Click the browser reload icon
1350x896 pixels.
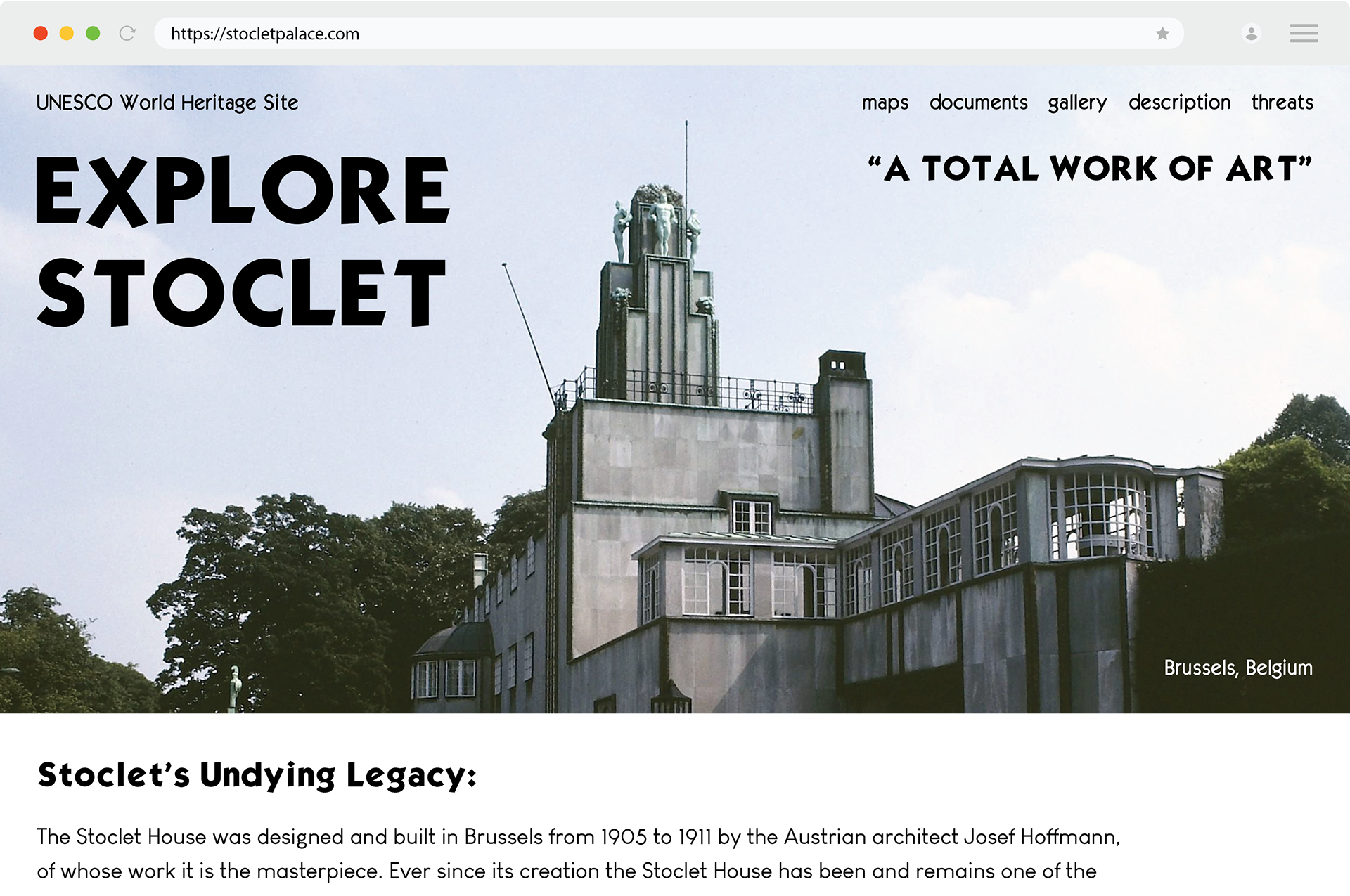click(127, 33)
